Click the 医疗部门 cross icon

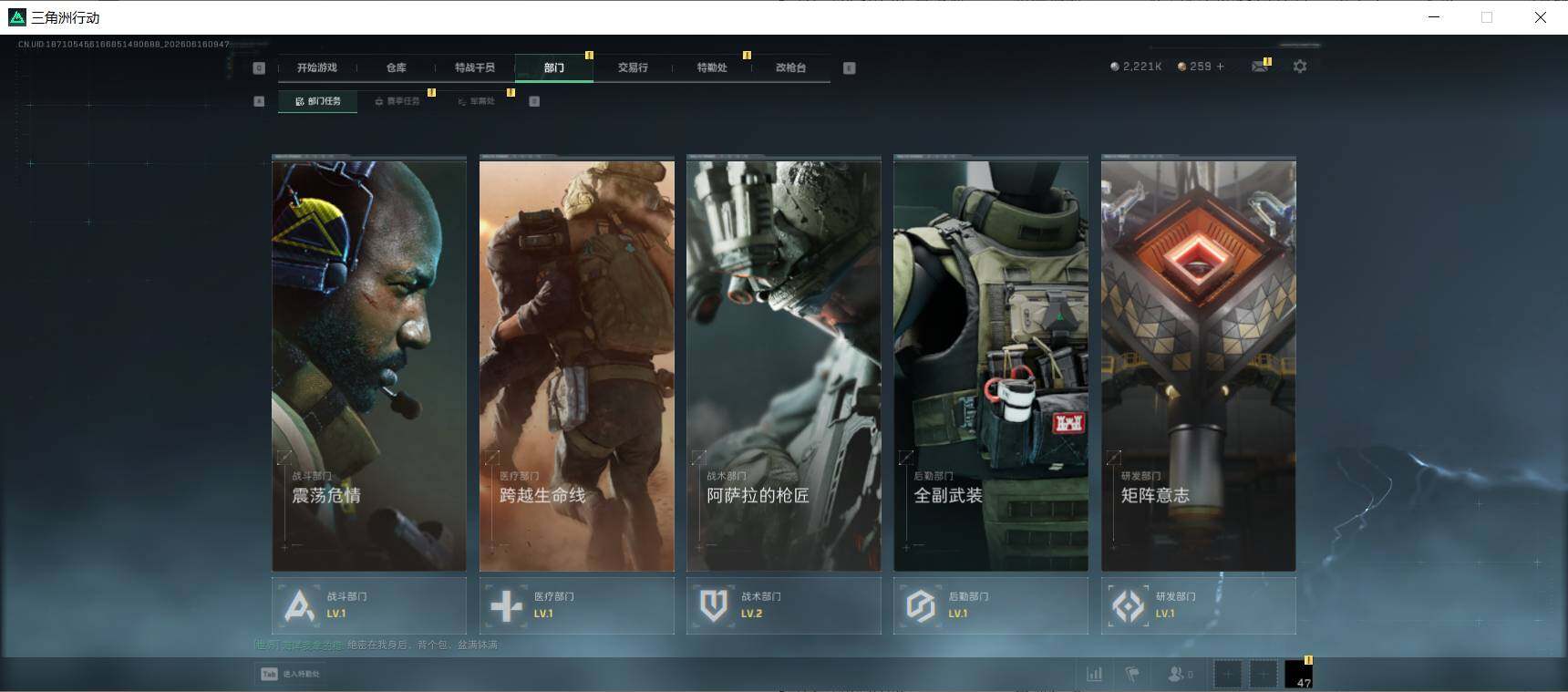(506, 605)
